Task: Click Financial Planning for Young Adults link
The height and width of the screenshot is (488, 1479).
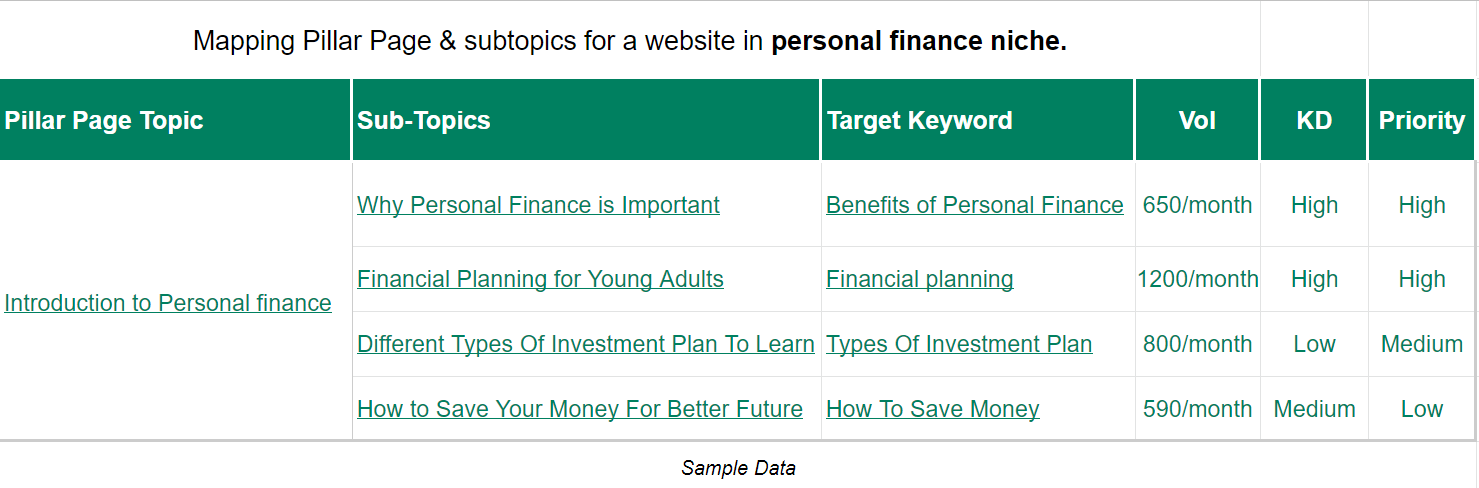Action: 540,279
